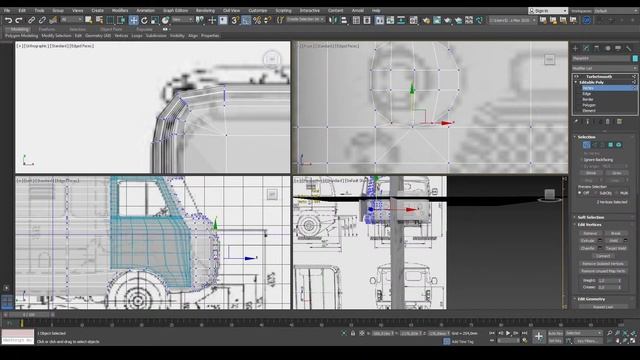This screenshot has height=360, width=640.
Task: Toggle the Ignore Backfacing checkbox
Action: 582,160
